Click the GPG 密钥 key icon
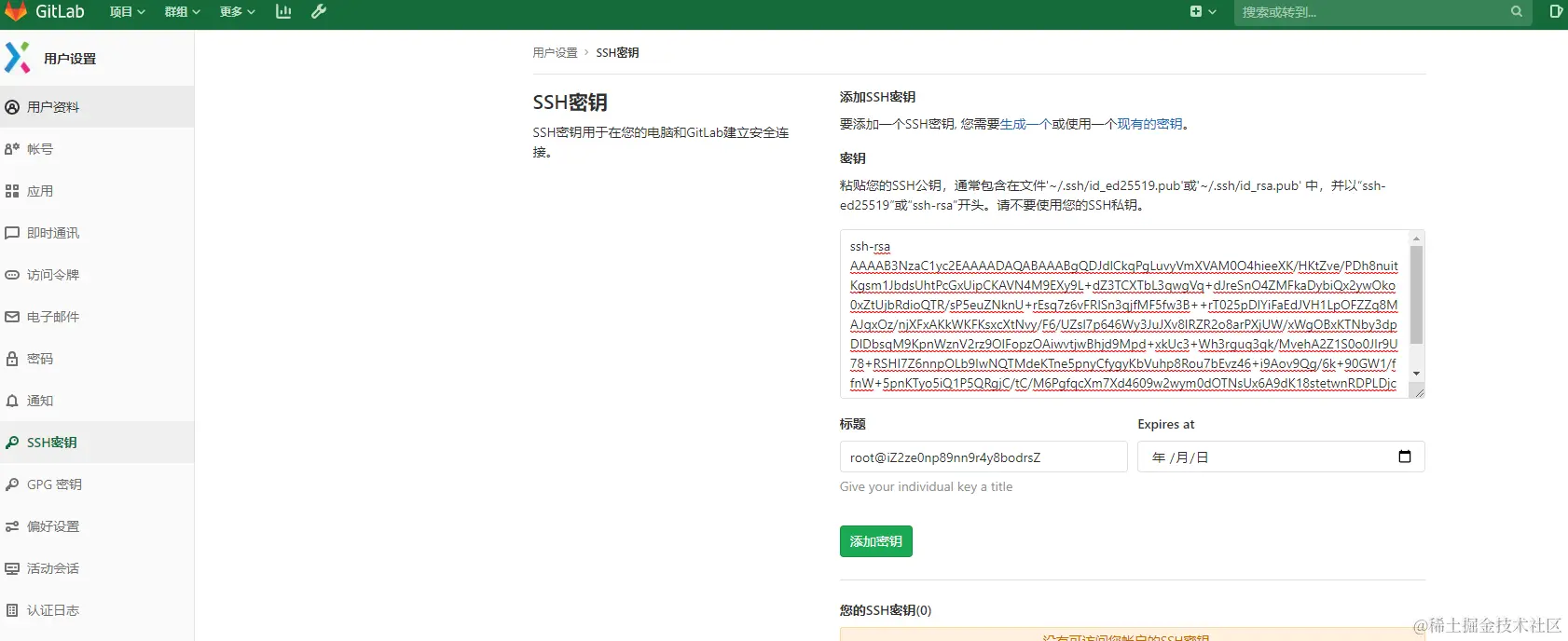Screen dimensions: 1568x641 [x=12, y=484]
